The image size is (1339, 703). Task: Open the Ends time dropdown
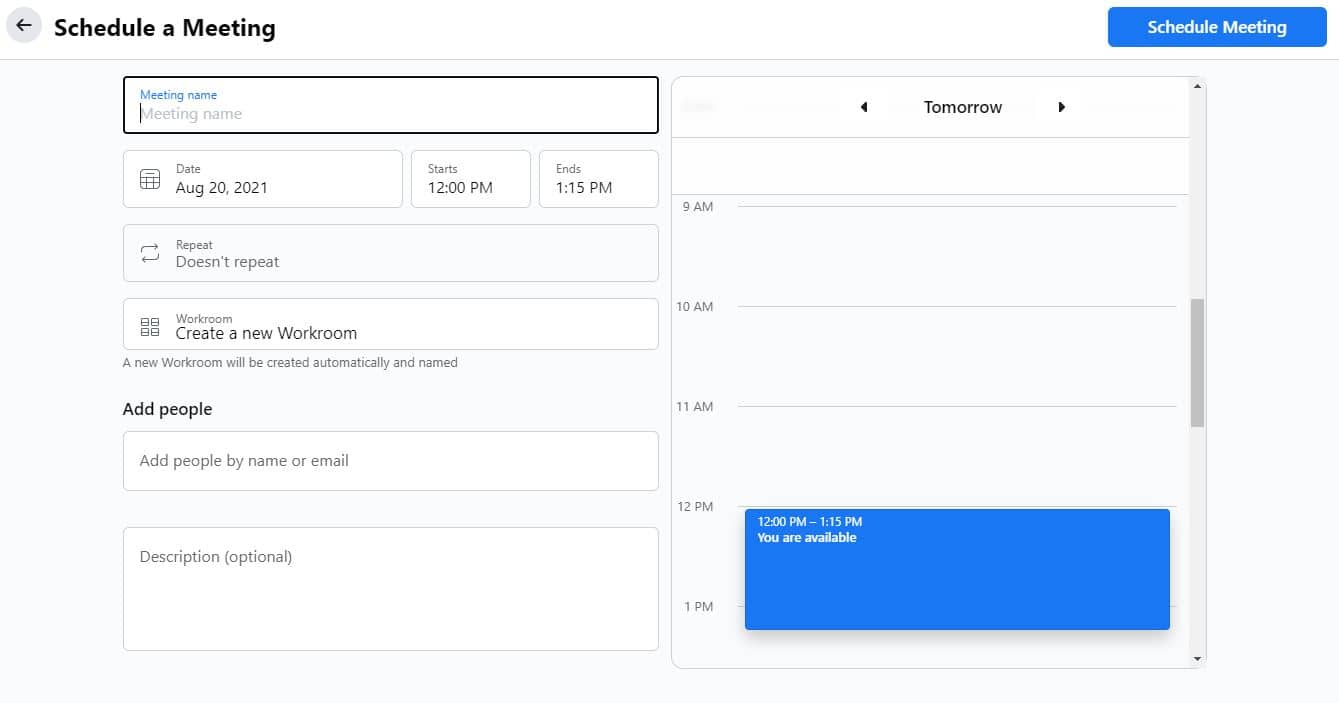tap(598, 179)
